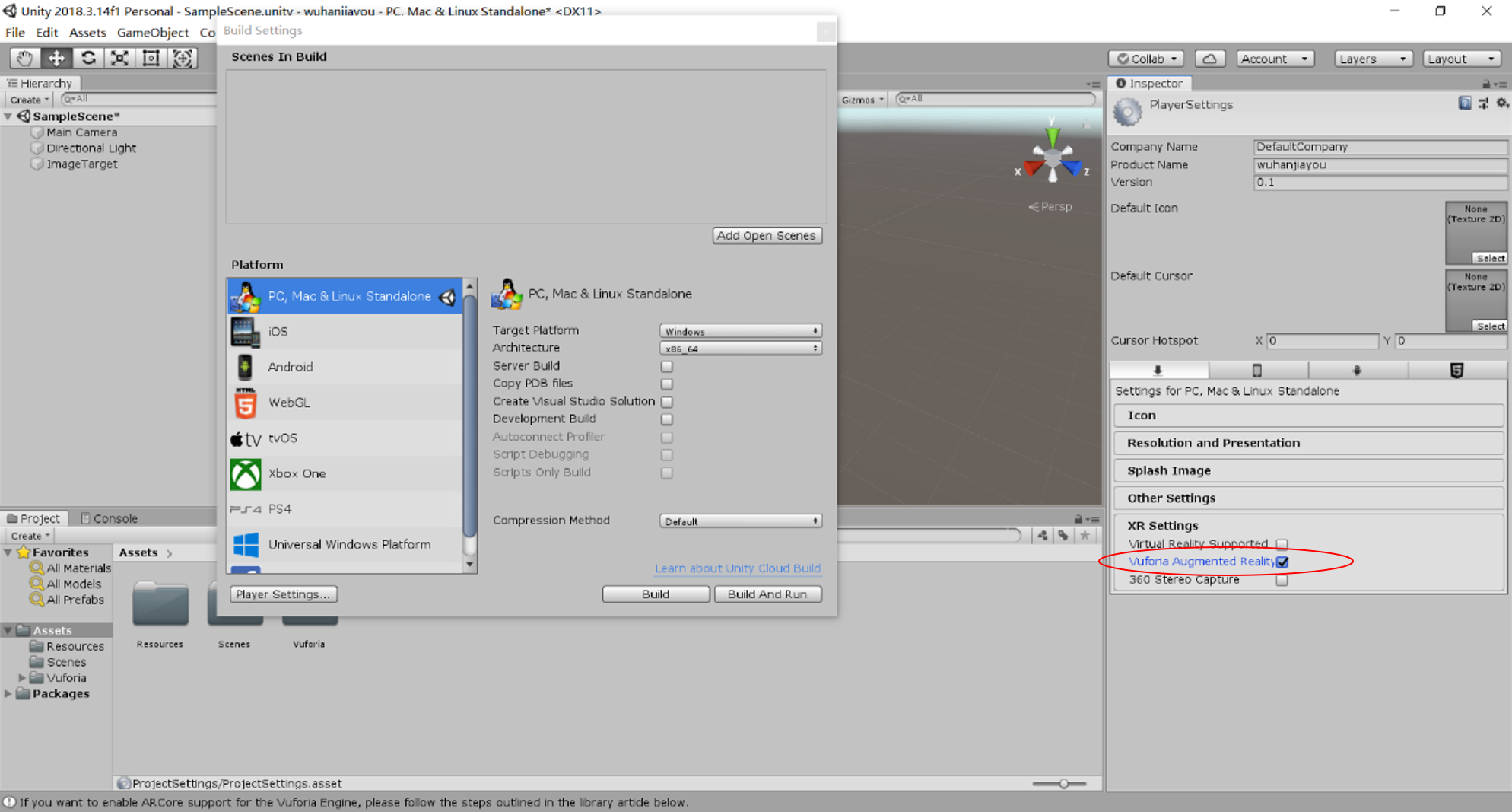
Task: Click the Product Name input field
Action: point(1378,164)
